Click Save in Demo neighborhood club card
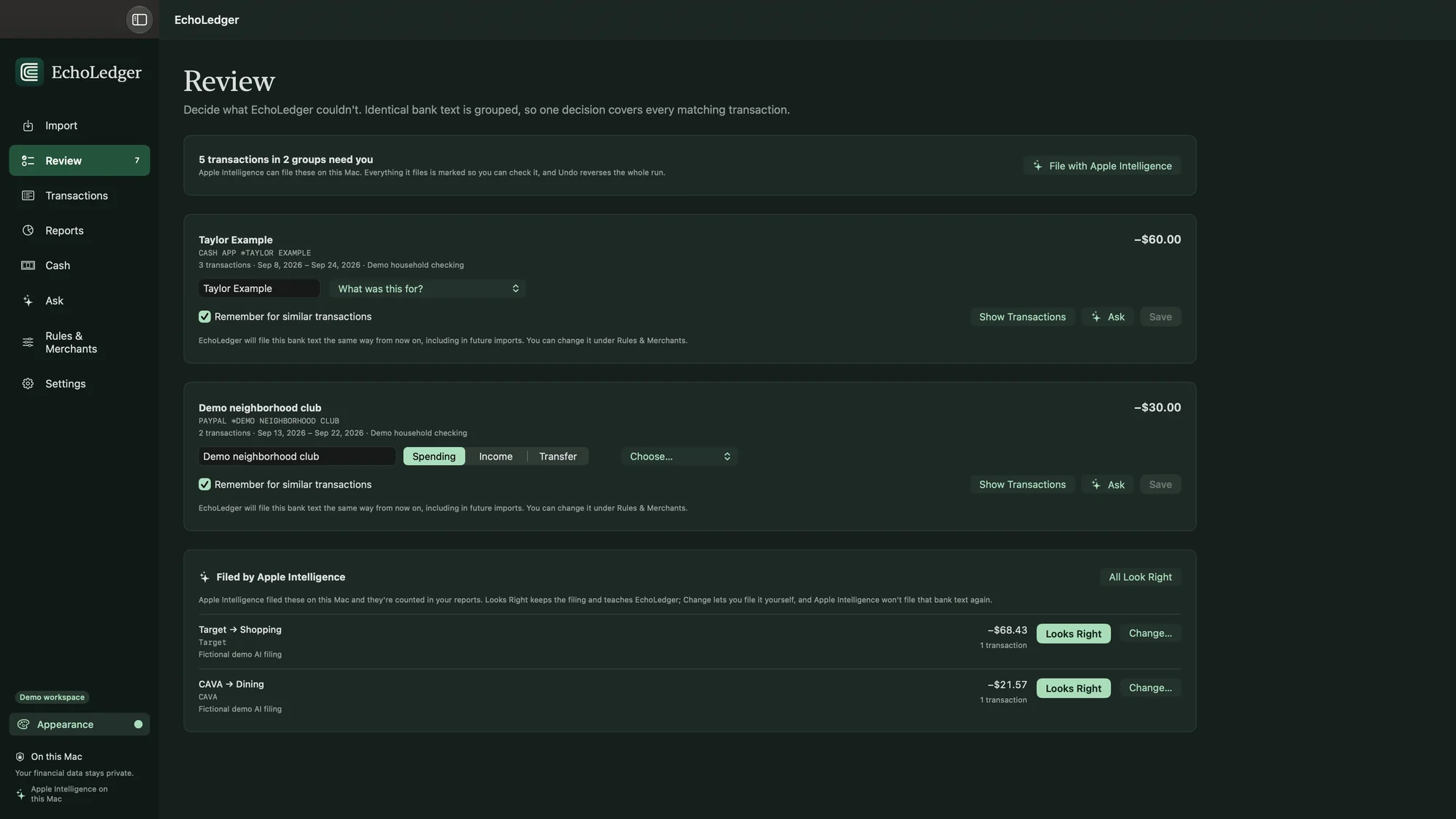Image resolution: width=1456 pixels, height=819 pixels. point(1160,485)
